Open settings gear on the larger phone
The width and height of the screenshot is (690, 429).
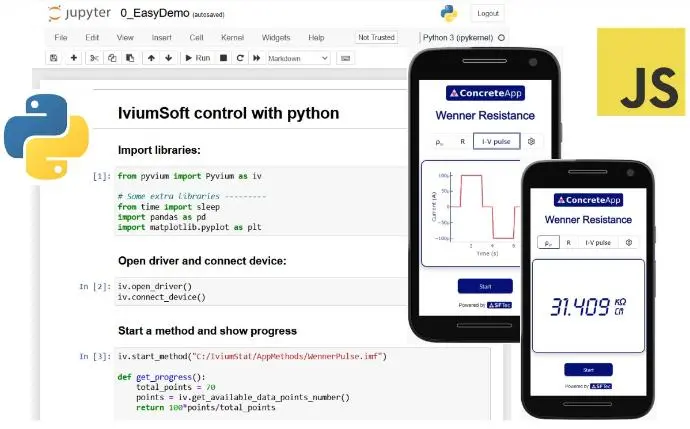click(x=531, y=142)
